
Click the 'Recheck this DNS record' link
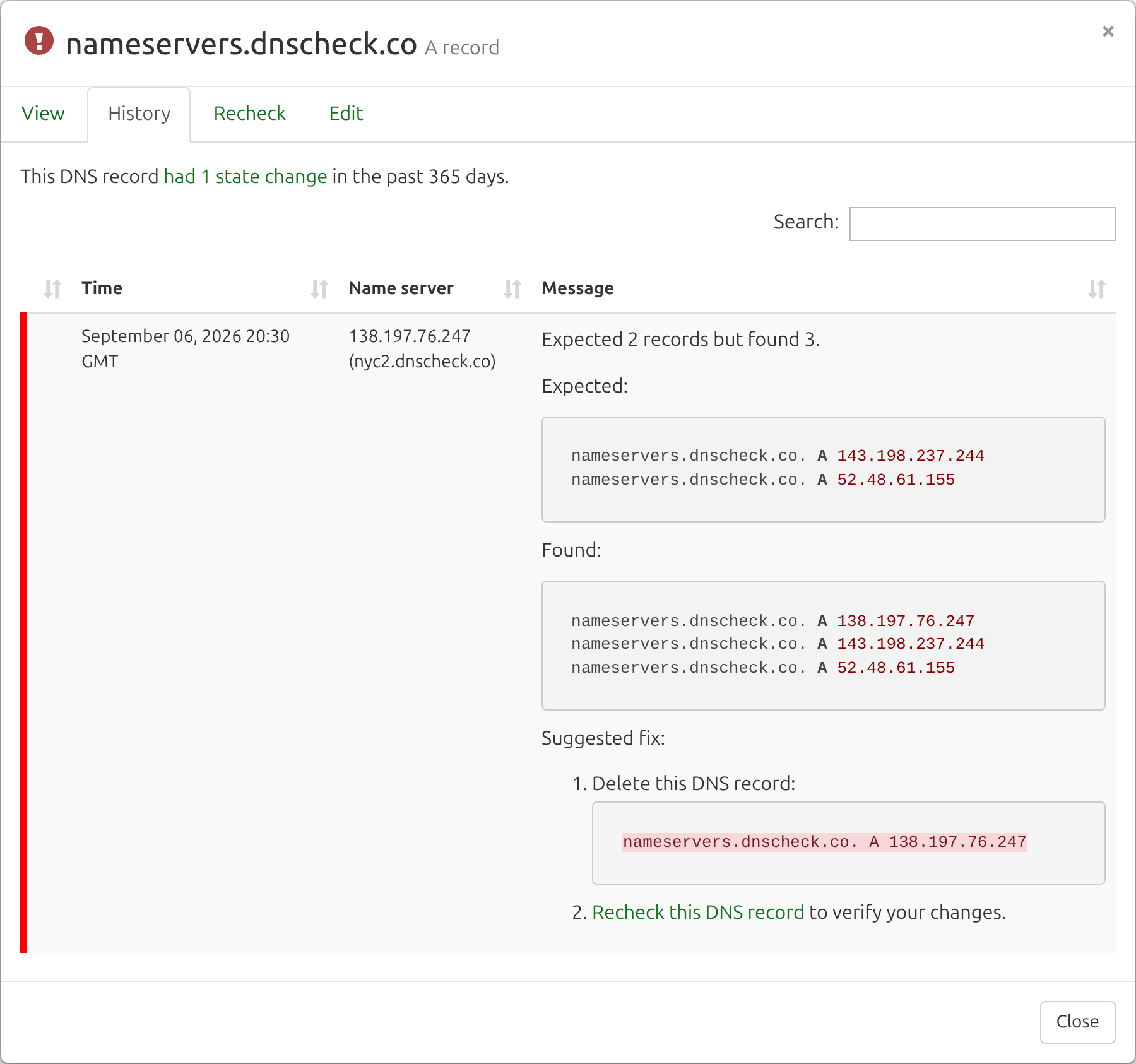point(698,912)
